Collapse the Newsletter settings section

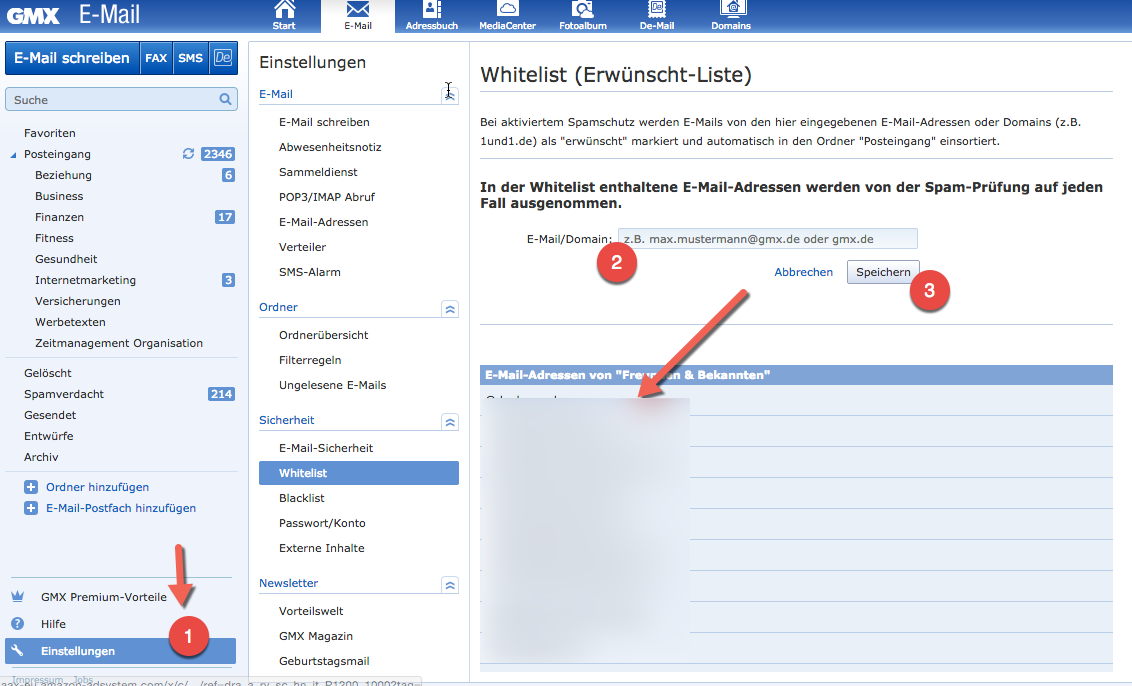click(450, 586)
